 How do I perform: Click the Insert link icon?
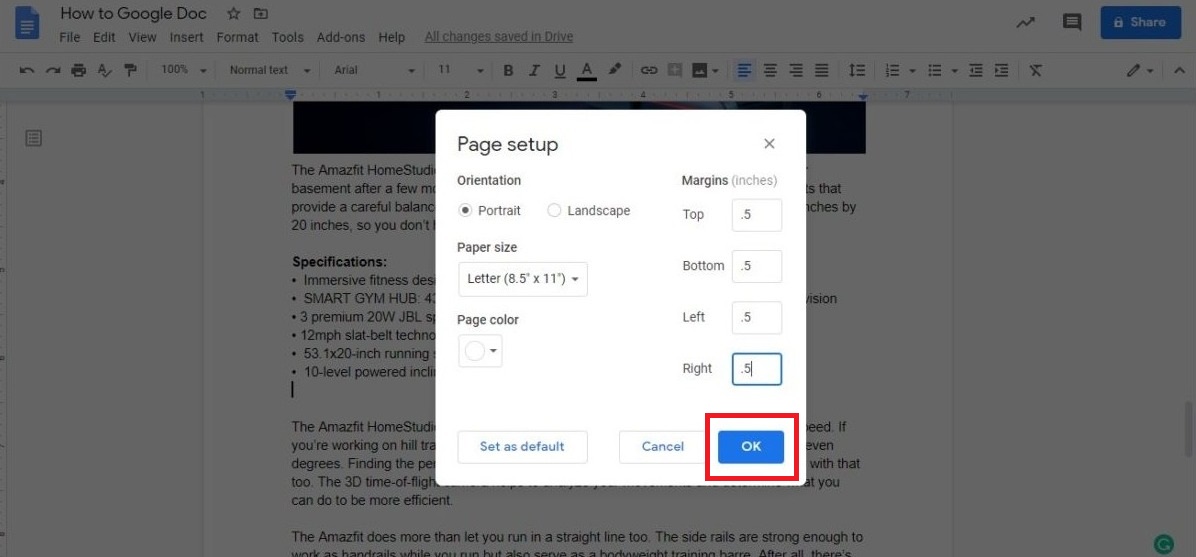click(648, 70)
